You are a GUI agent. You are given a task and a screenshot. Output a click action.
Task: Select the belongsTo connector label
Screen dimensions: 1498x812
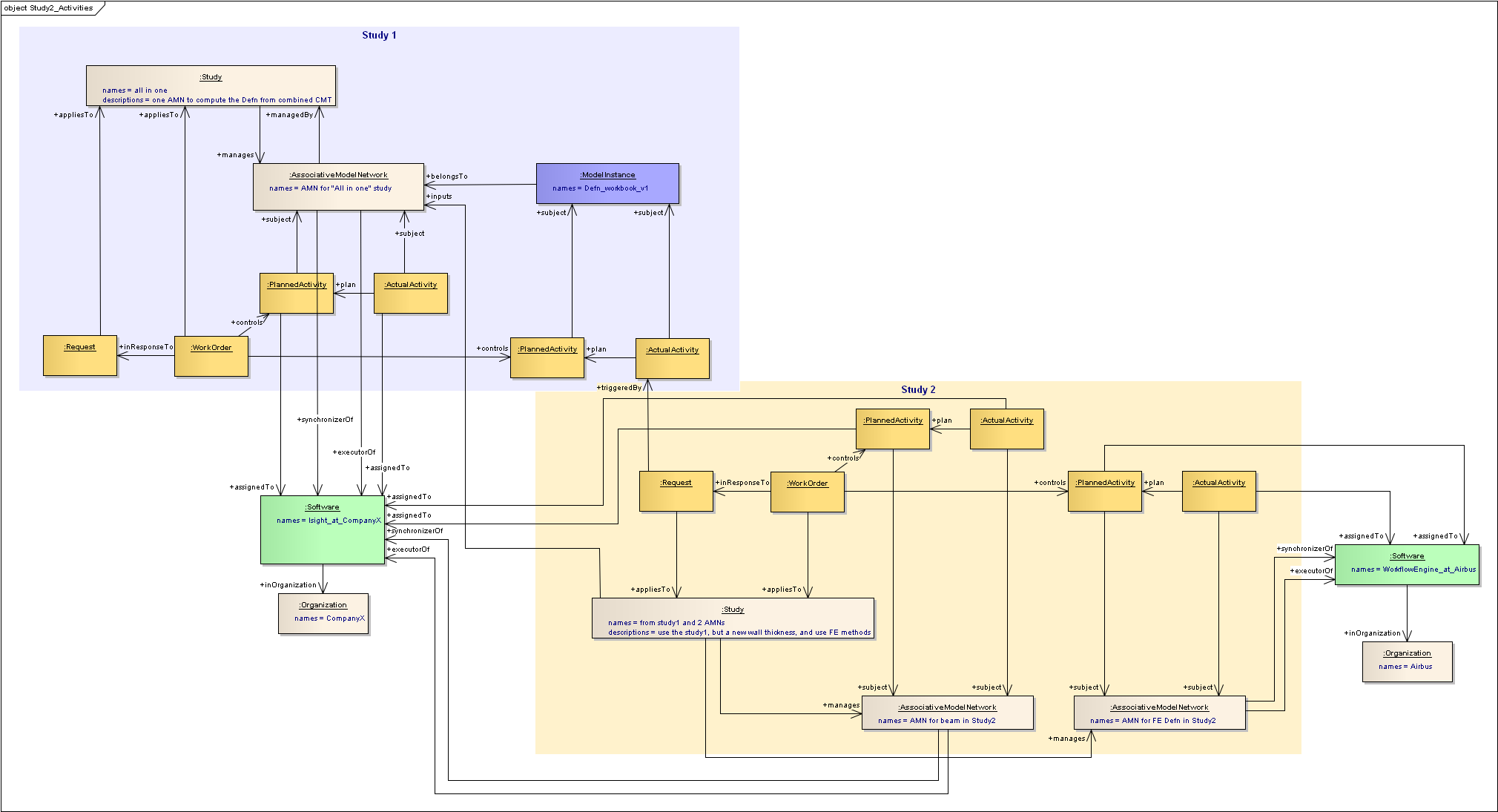(x=448, y=176)
